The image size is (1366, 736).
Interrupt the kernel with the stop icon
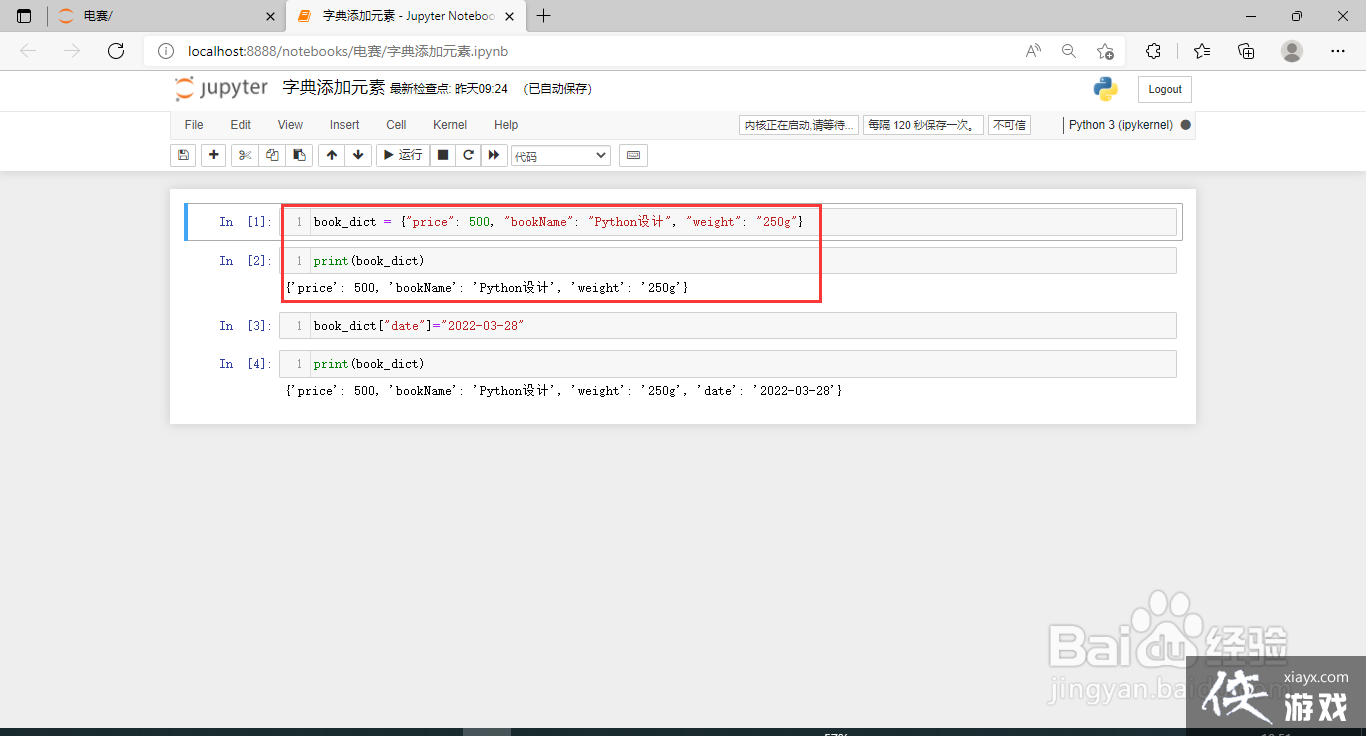pyautogui.click(x=443, y=155)
